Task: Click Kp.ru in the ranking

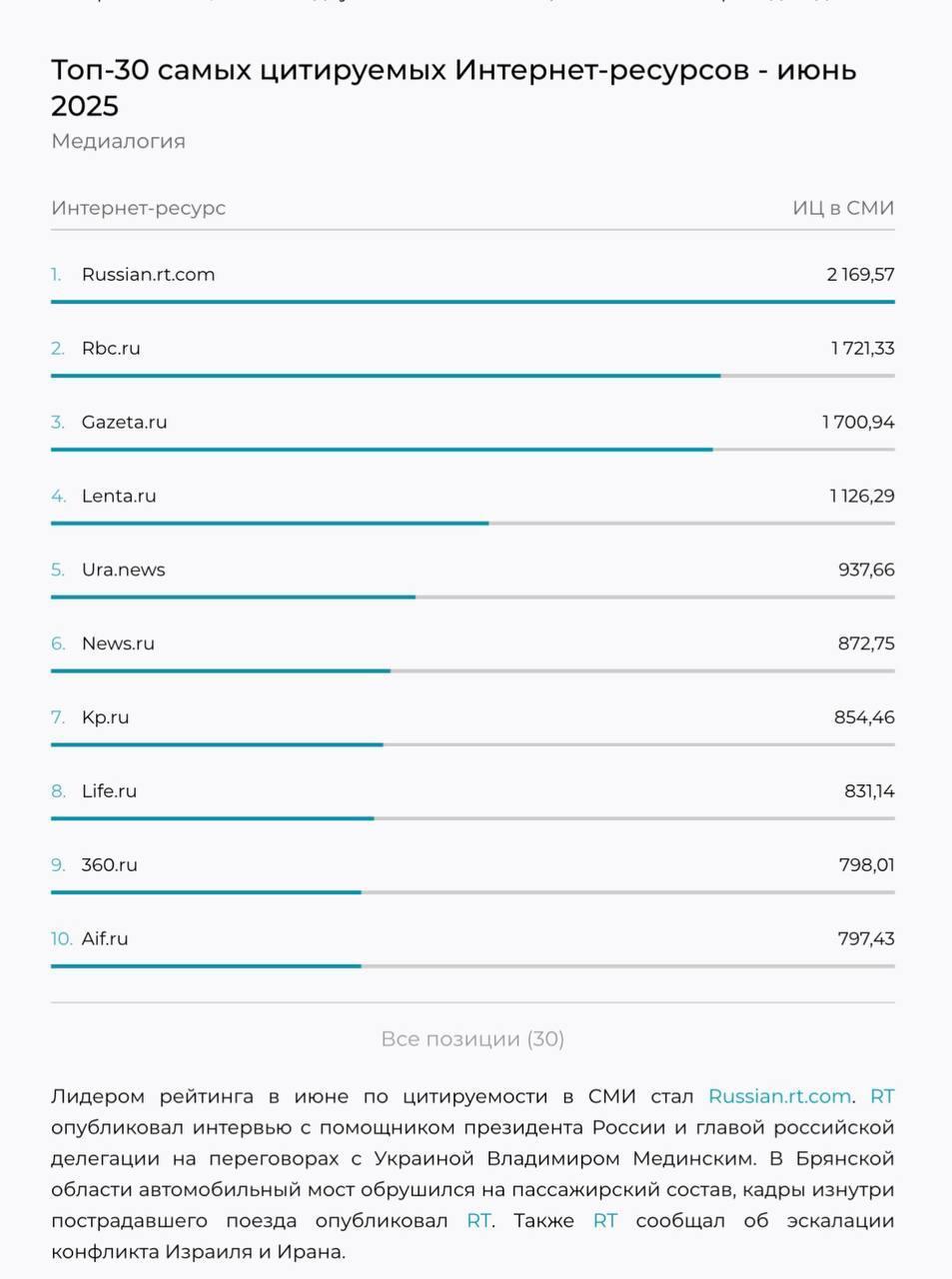Action: pos(105,718)
